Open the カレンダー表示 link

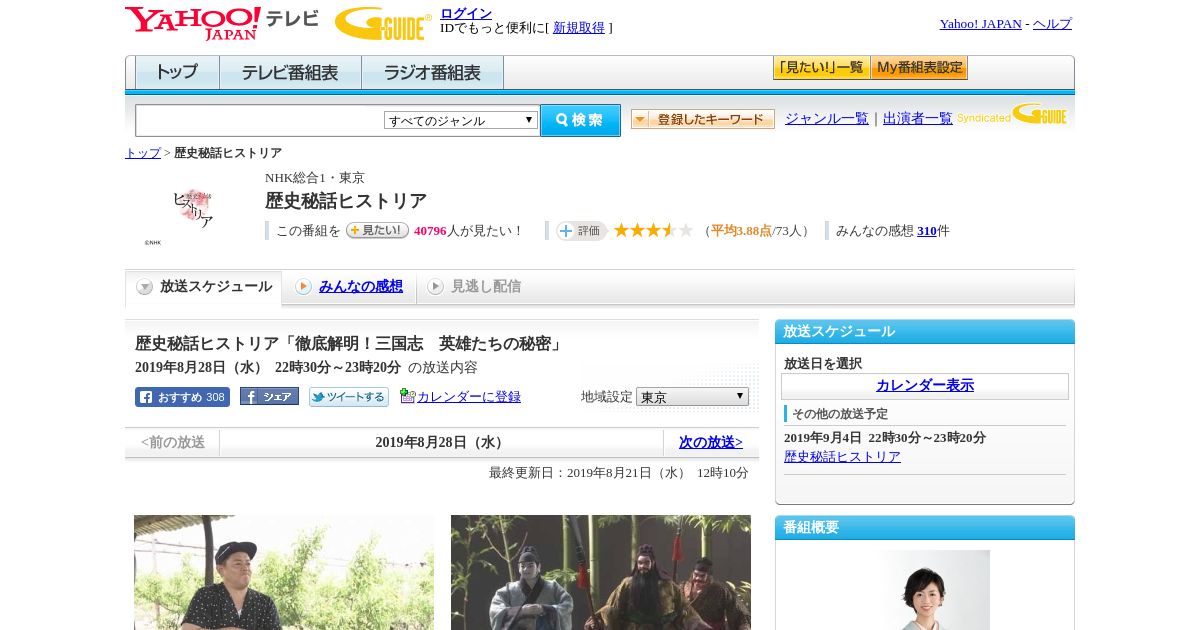pos(925,386)
